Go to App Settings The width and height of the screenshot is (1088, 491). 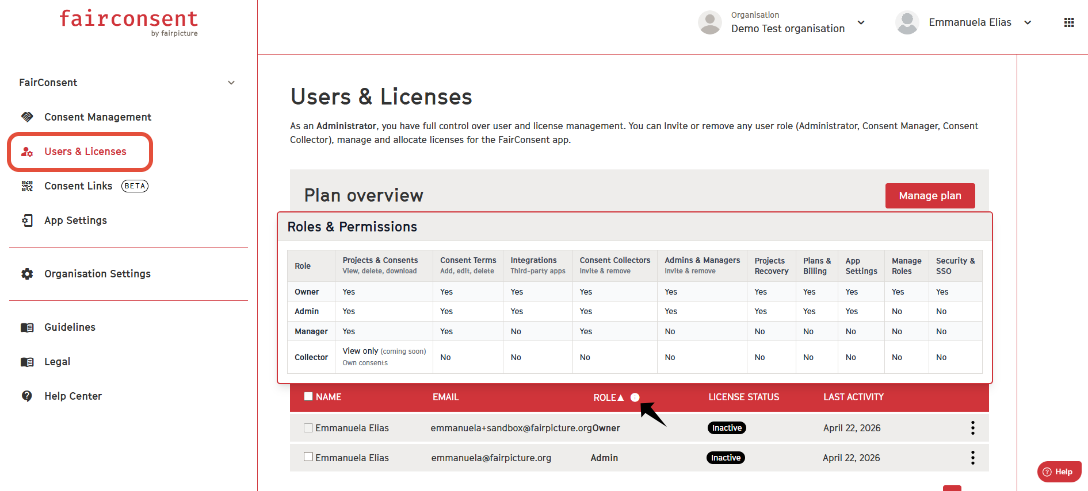pos(76,221)
